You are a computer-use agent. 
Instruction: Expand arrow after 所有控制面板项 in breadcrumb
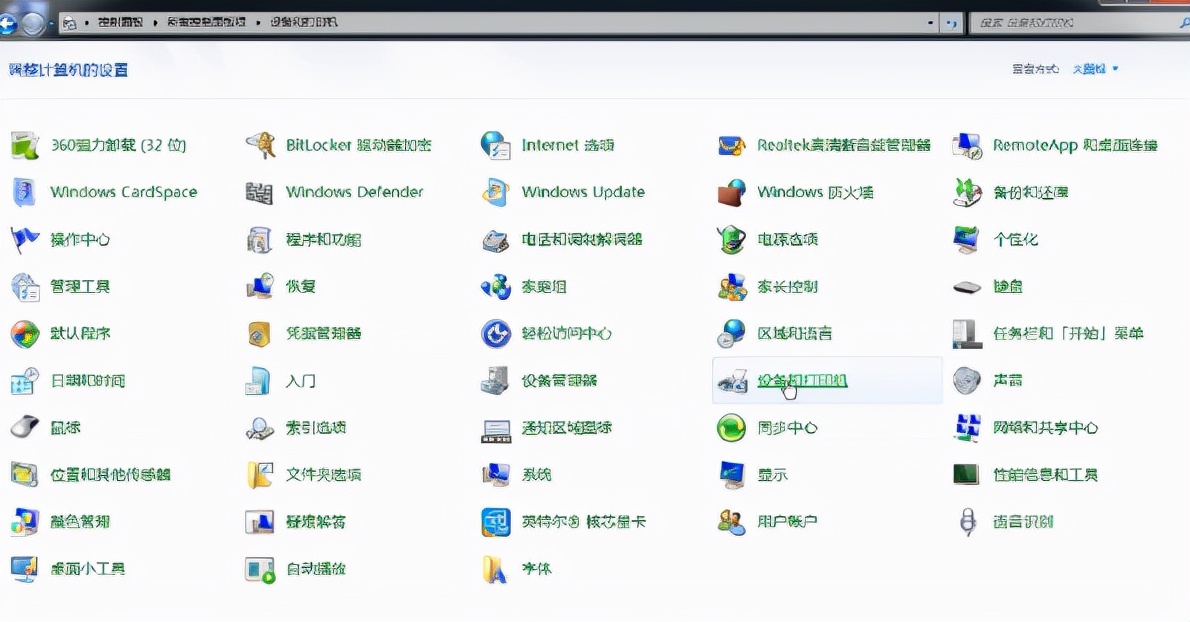click(258, 23)
